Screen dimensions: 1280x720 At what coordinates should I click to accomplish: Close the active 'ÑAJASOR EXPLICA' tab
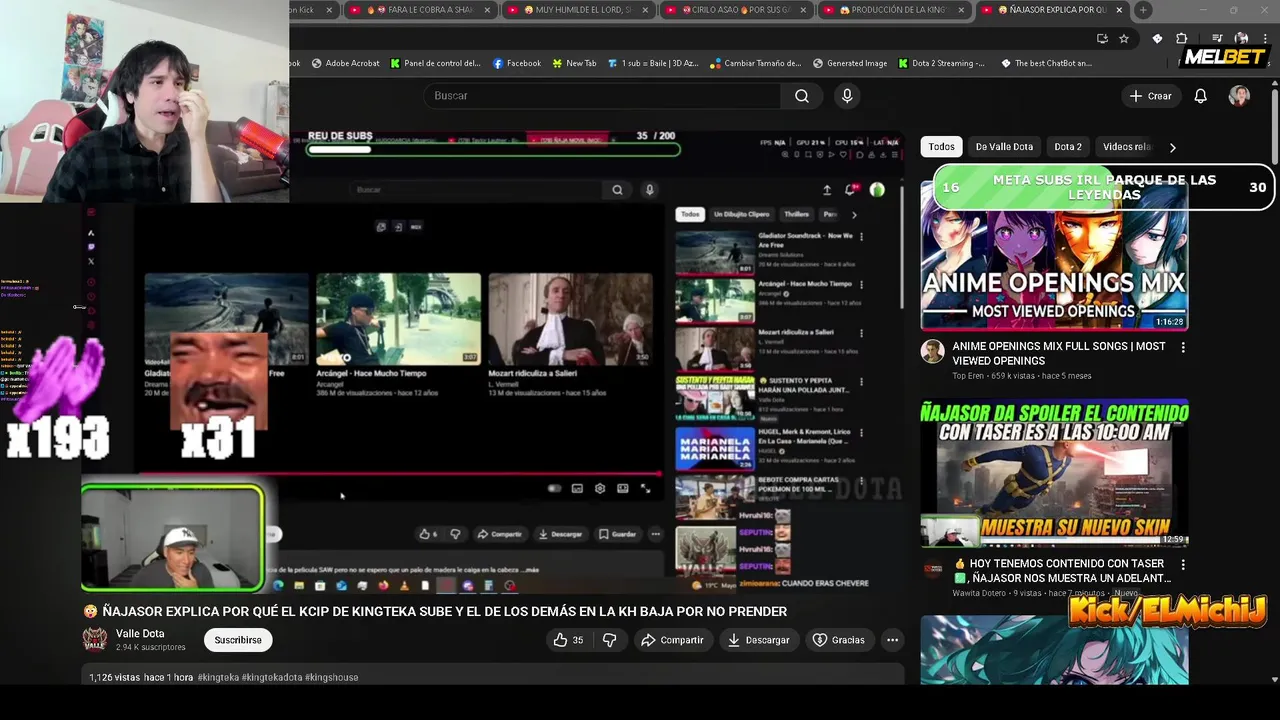(x=1119, y=10)
